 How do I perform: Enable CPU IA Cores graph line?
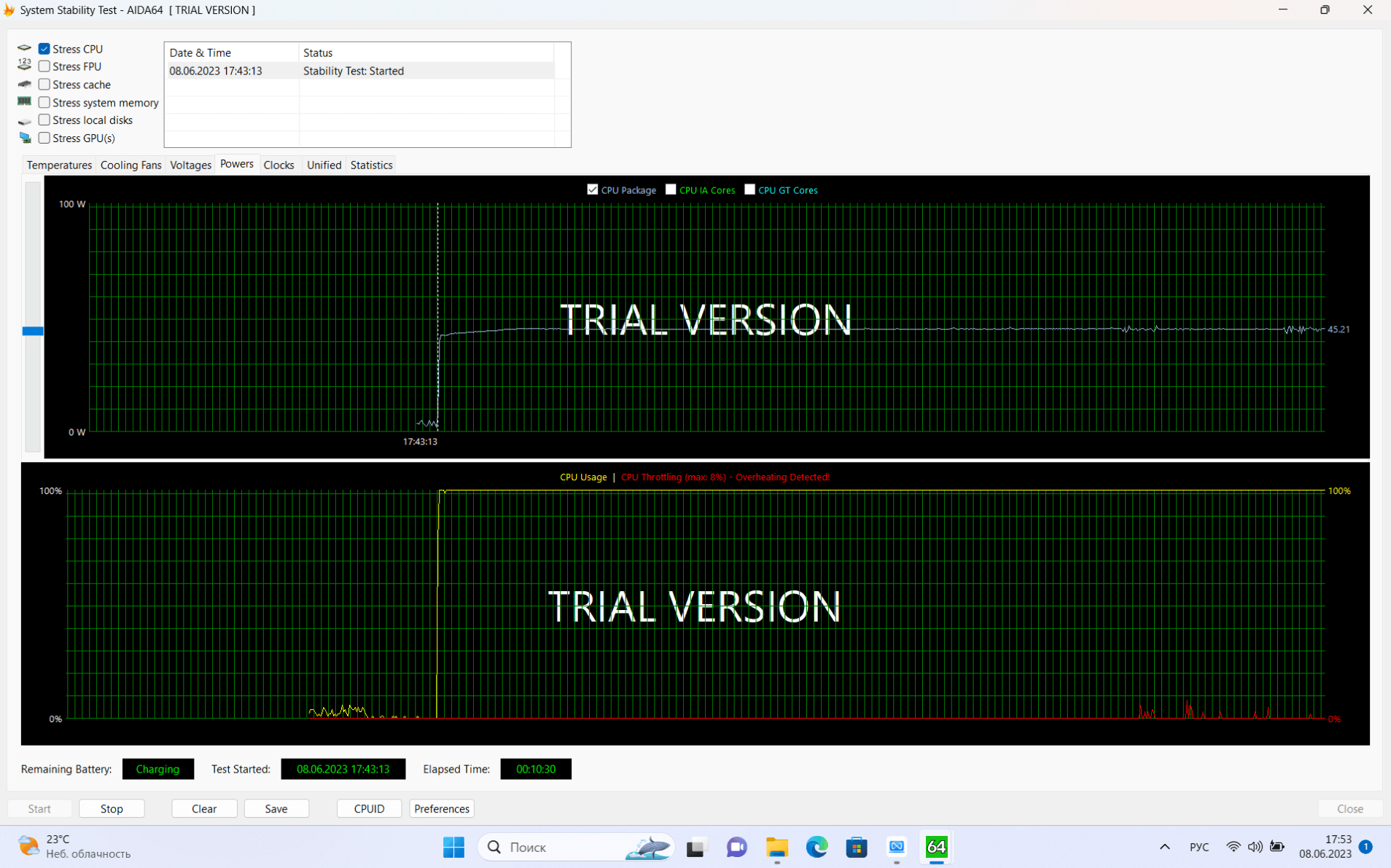click(x=671, y=189)
